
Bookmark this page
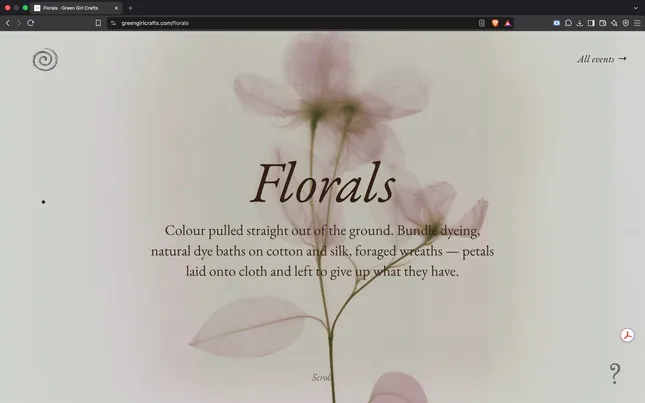(x=98, y=23)
